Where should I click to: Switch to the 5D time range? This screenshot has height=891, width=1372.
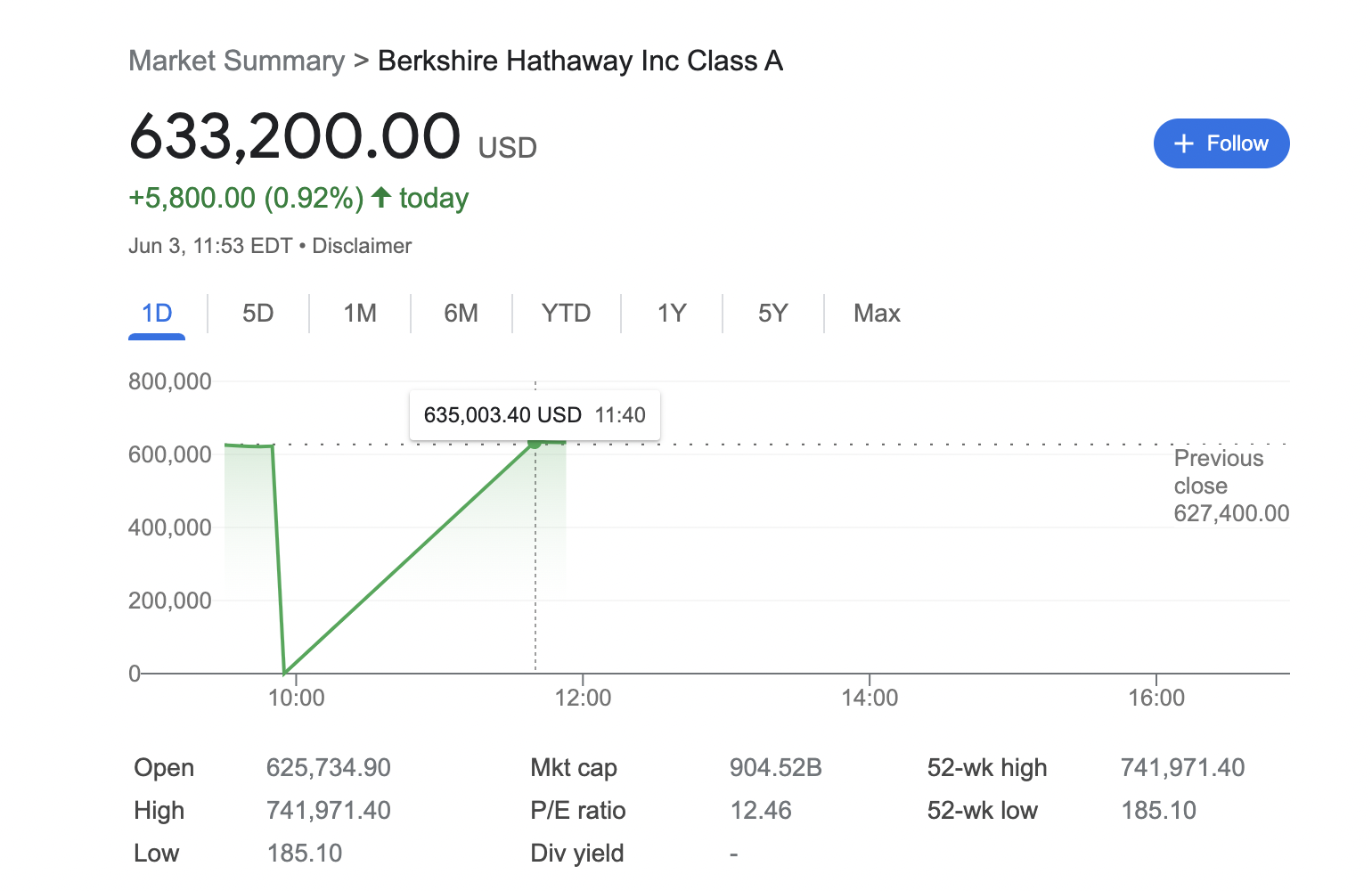coord(258,314)
